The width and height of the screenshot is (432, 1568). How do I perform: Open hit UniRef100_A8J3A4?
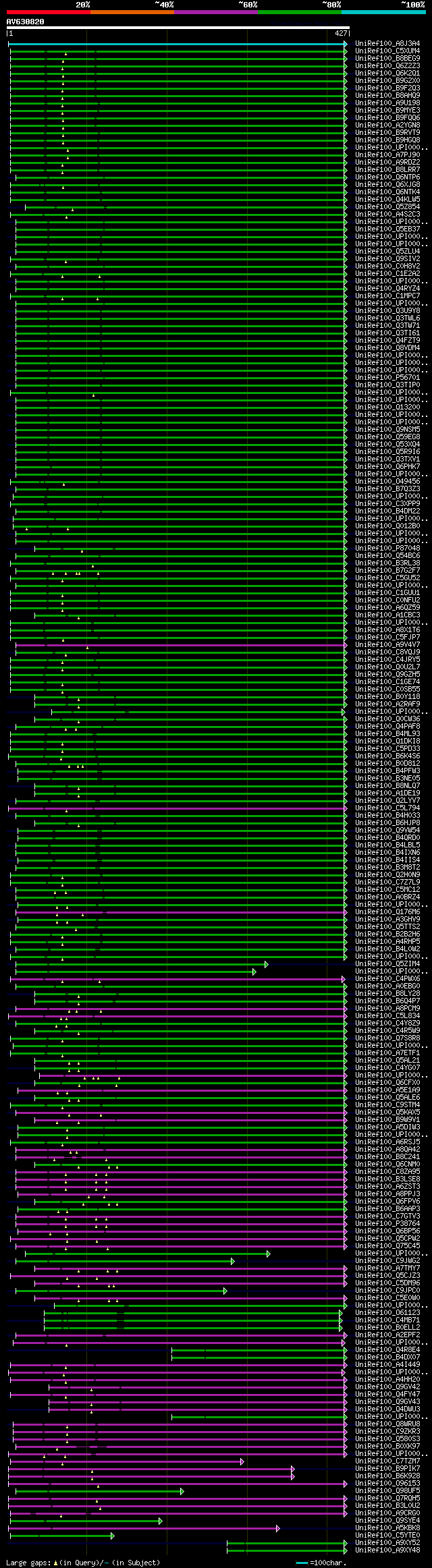(x=387, y=44)
